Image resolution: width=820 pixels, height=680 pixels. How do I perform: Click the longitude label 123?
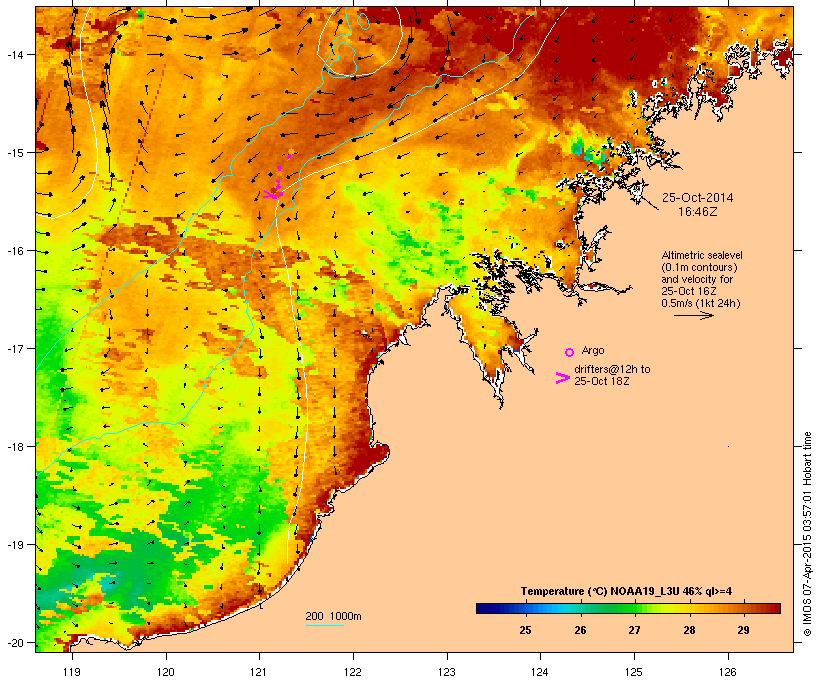[447, 672]
